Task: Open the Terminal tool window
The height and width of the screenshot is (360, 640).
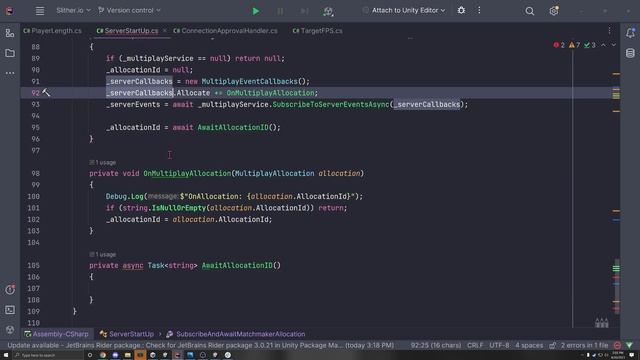Action: click(10, 310)
